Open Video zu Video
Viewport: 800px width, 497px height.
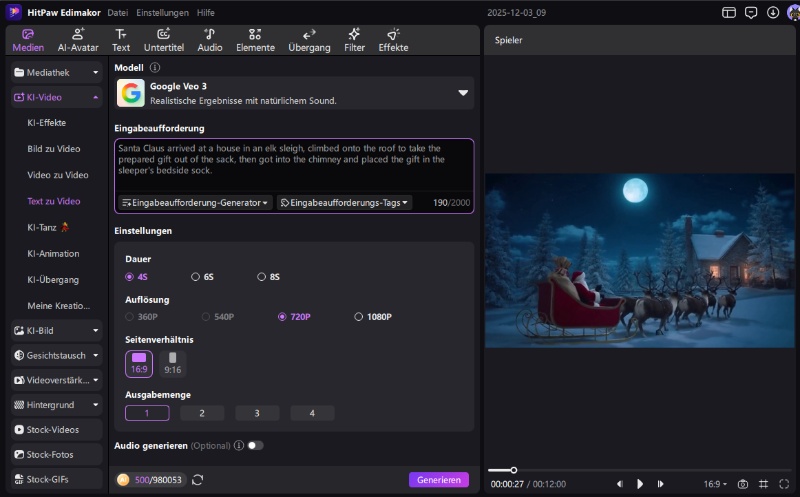(x=58, y=175)
